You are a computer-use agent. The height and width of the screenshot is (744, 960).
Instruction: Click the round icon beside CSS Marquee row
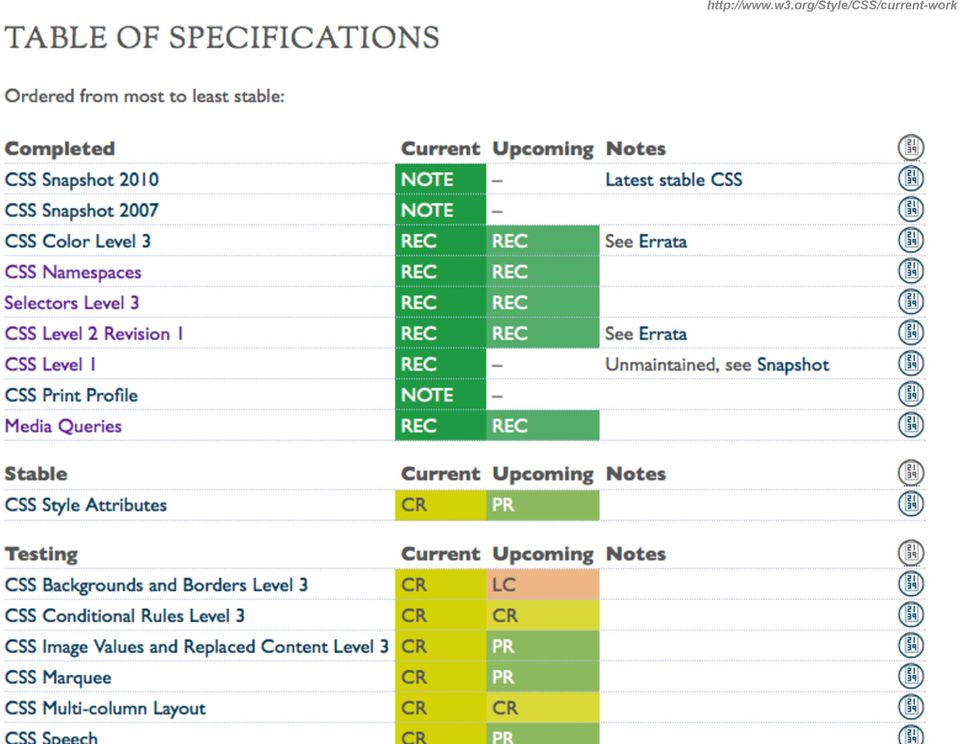[911, 676]
